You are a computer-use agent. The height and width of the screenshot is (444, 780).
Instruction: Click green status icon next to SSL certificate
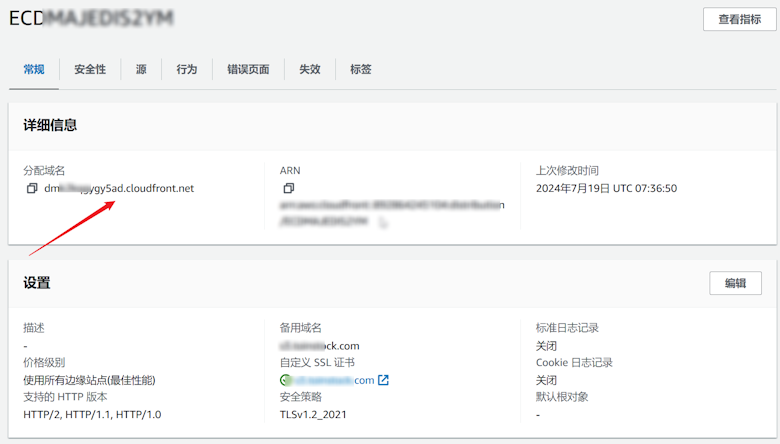(x=285, y=380)
